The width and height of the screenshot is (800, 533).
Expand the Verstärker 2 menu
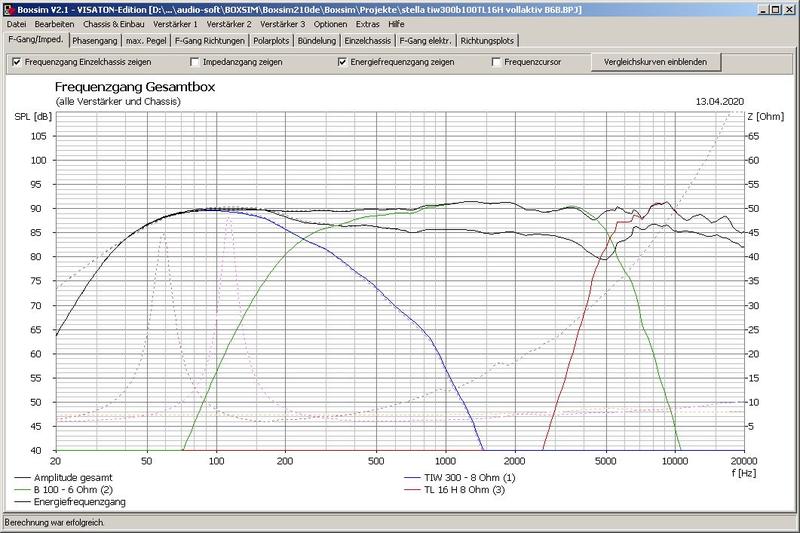click(x=229, y=23)
